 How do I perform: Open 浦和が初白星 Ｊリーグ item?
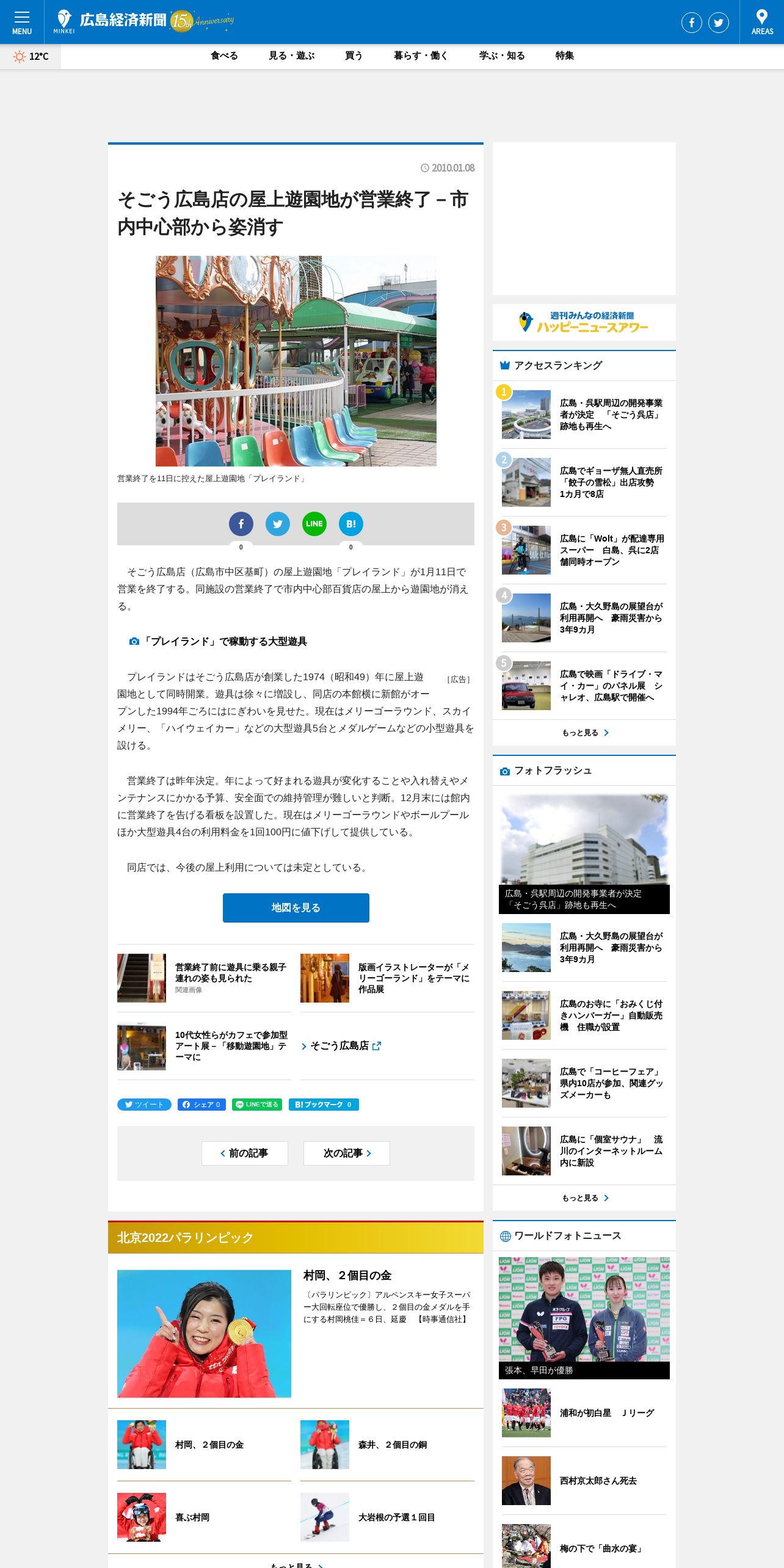pos(584,1413)
